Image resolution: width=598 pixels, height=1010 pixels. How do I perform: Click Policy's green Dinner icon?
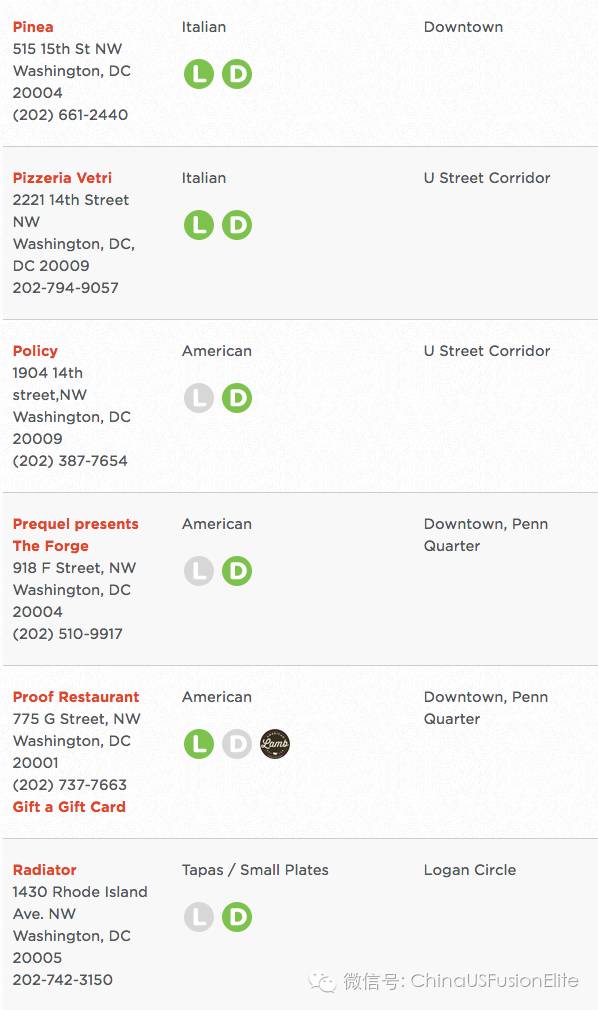pos(237,398)
